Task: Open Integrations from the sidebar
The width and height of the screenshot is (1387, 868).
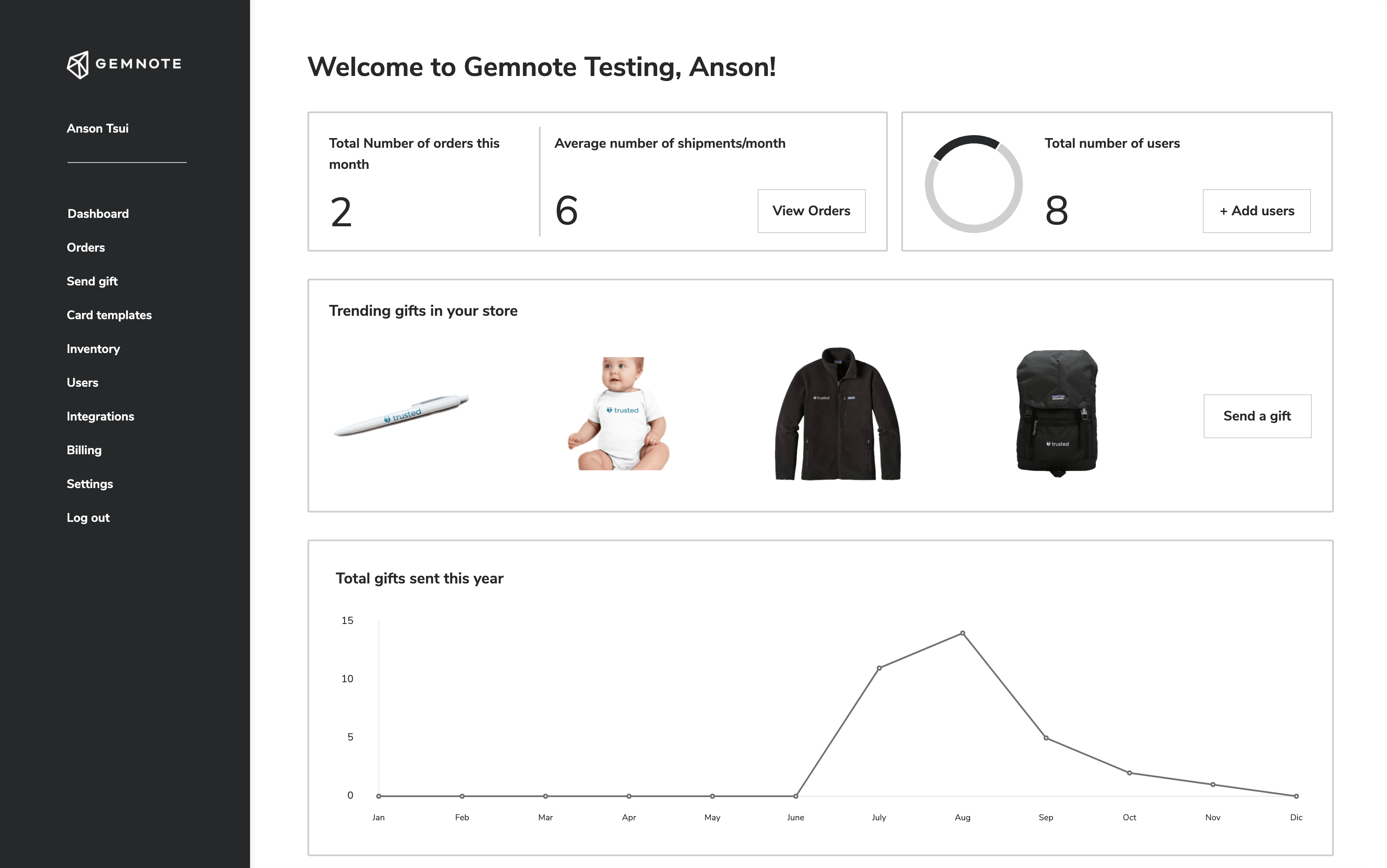Action: (101, 416)
